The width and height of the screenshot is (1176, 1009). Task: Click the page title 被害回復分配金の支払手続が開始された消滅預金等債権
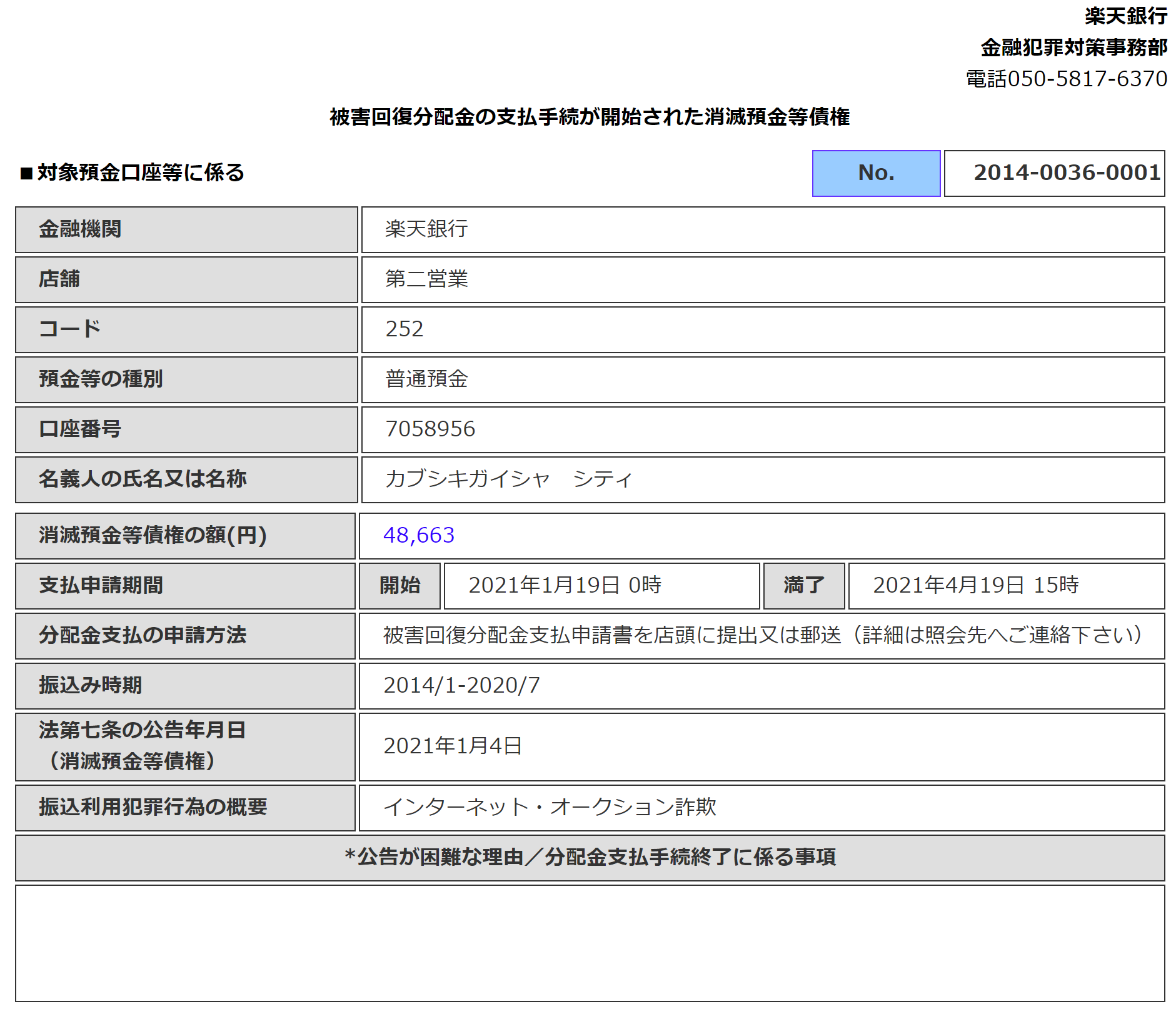(x=590, y=117)
